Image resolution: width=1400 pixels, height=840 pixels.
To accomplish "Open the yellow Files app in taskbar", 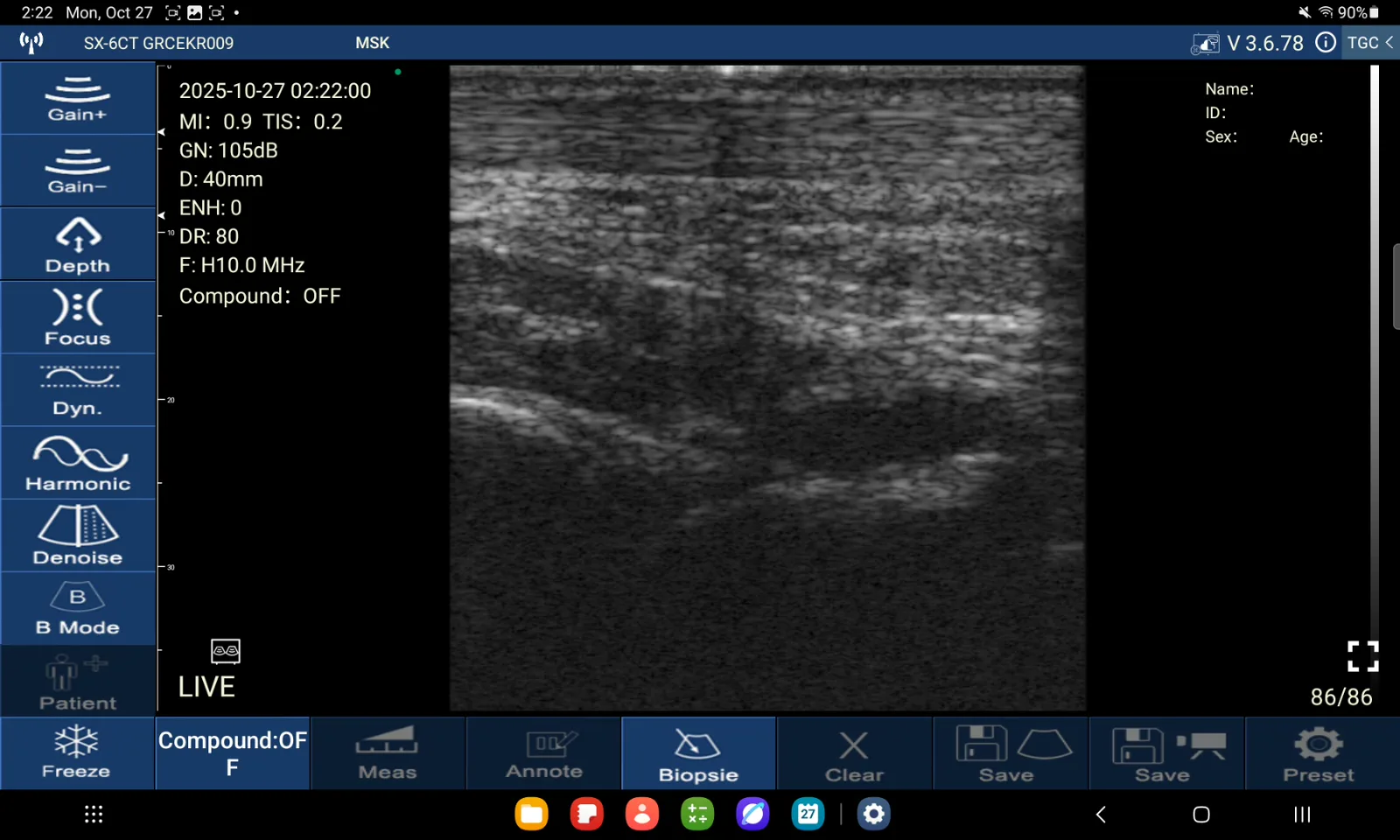I will pos(531,815).
